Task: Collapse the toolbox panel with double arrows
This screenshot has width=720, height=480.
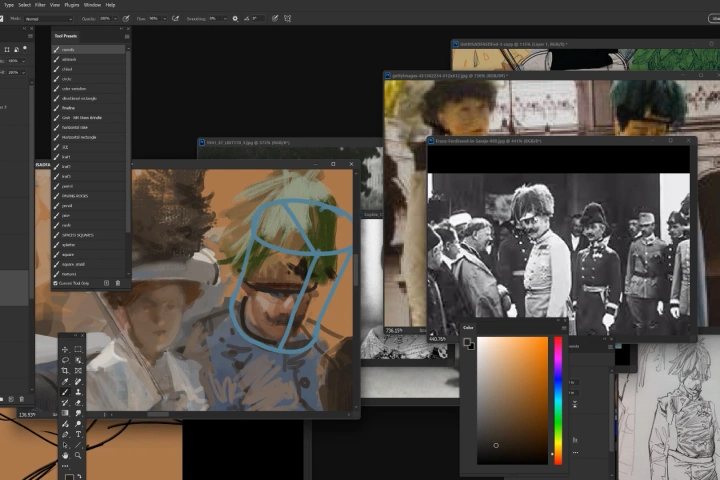Action: pyautogui.click(x=76, y=335)
